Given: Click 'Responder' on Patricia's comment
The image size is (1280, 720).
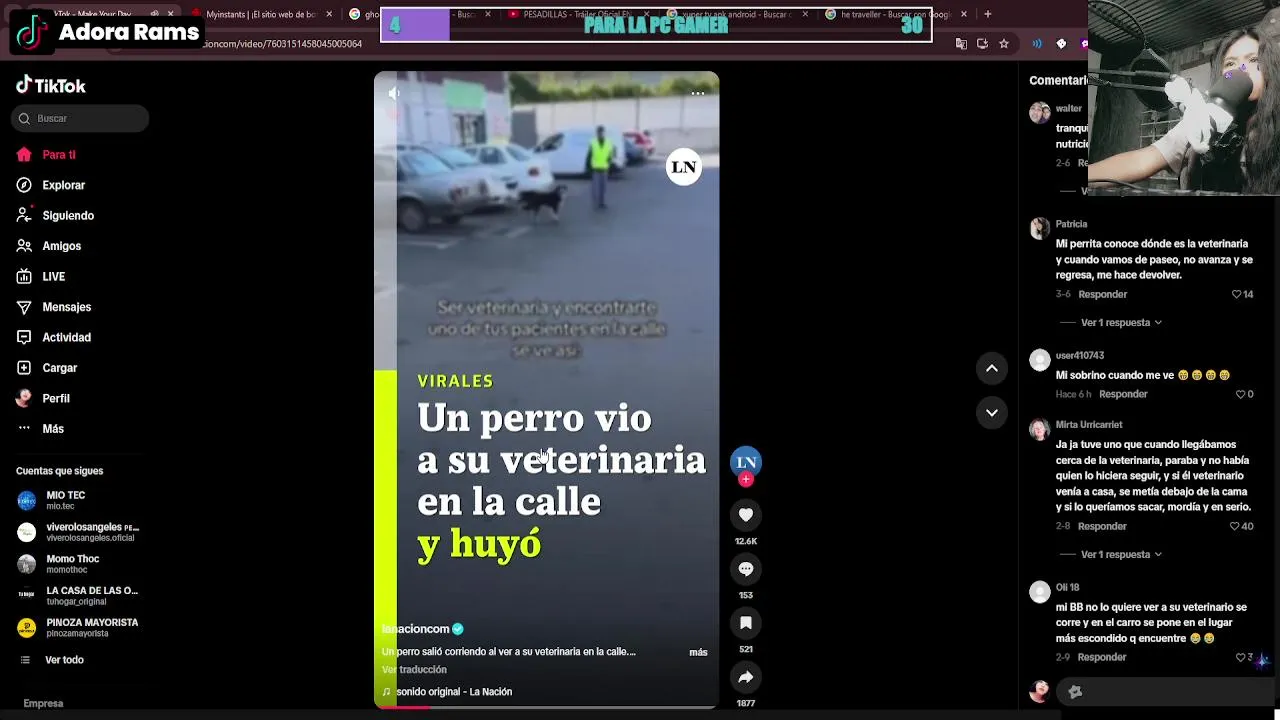Looking at the screenshot, I should click(x=1103, y=294).
